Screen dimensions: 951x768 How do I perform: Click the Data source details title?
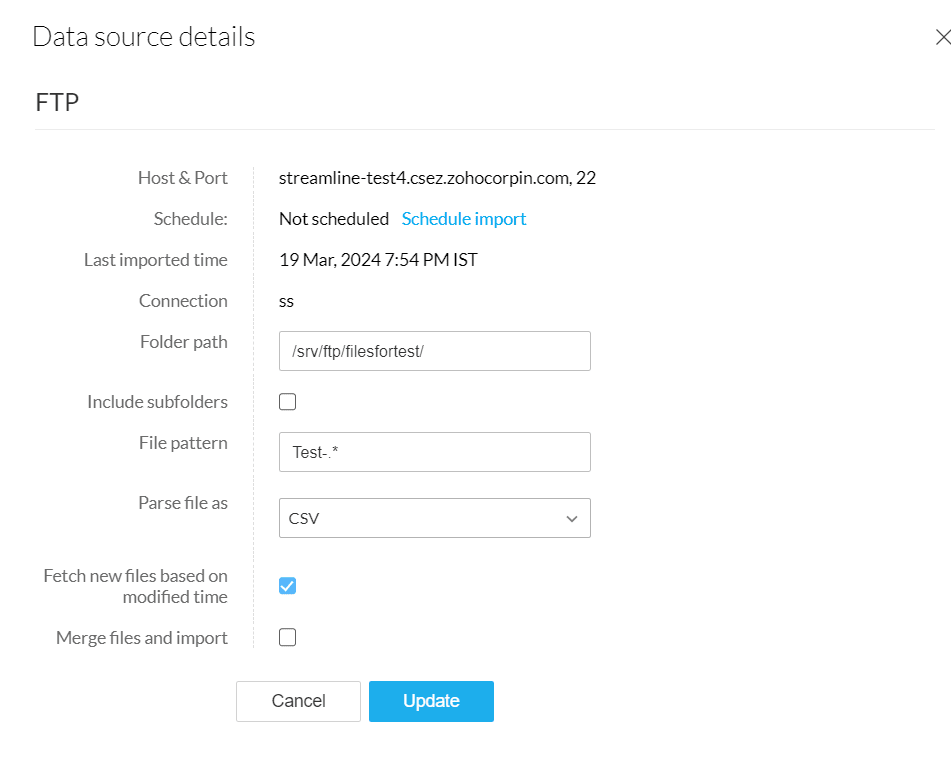[144, 37]
